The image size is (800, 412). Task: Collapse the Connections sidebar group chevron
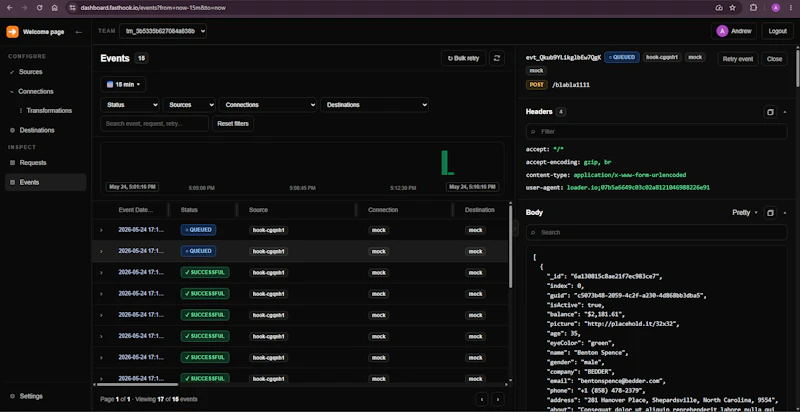[12, 92]
